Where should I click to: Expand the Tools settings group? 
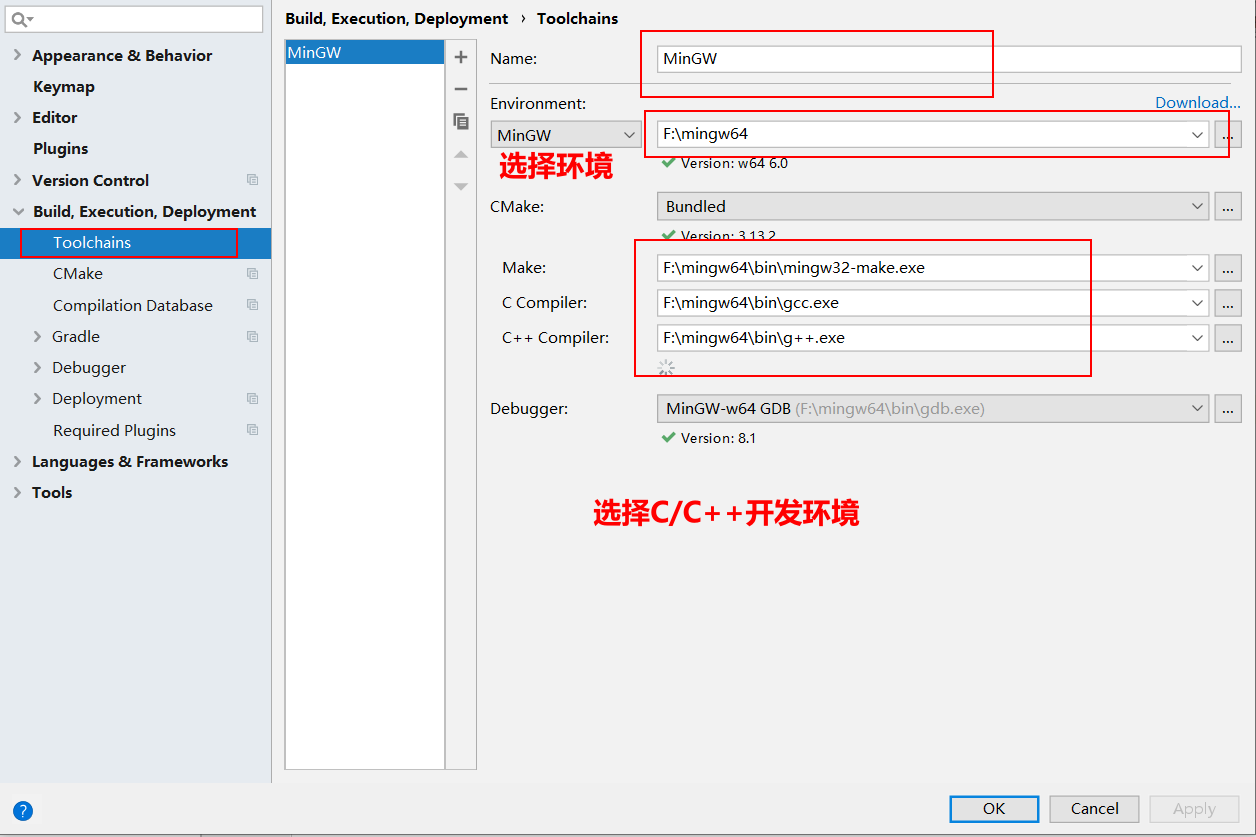17,492
